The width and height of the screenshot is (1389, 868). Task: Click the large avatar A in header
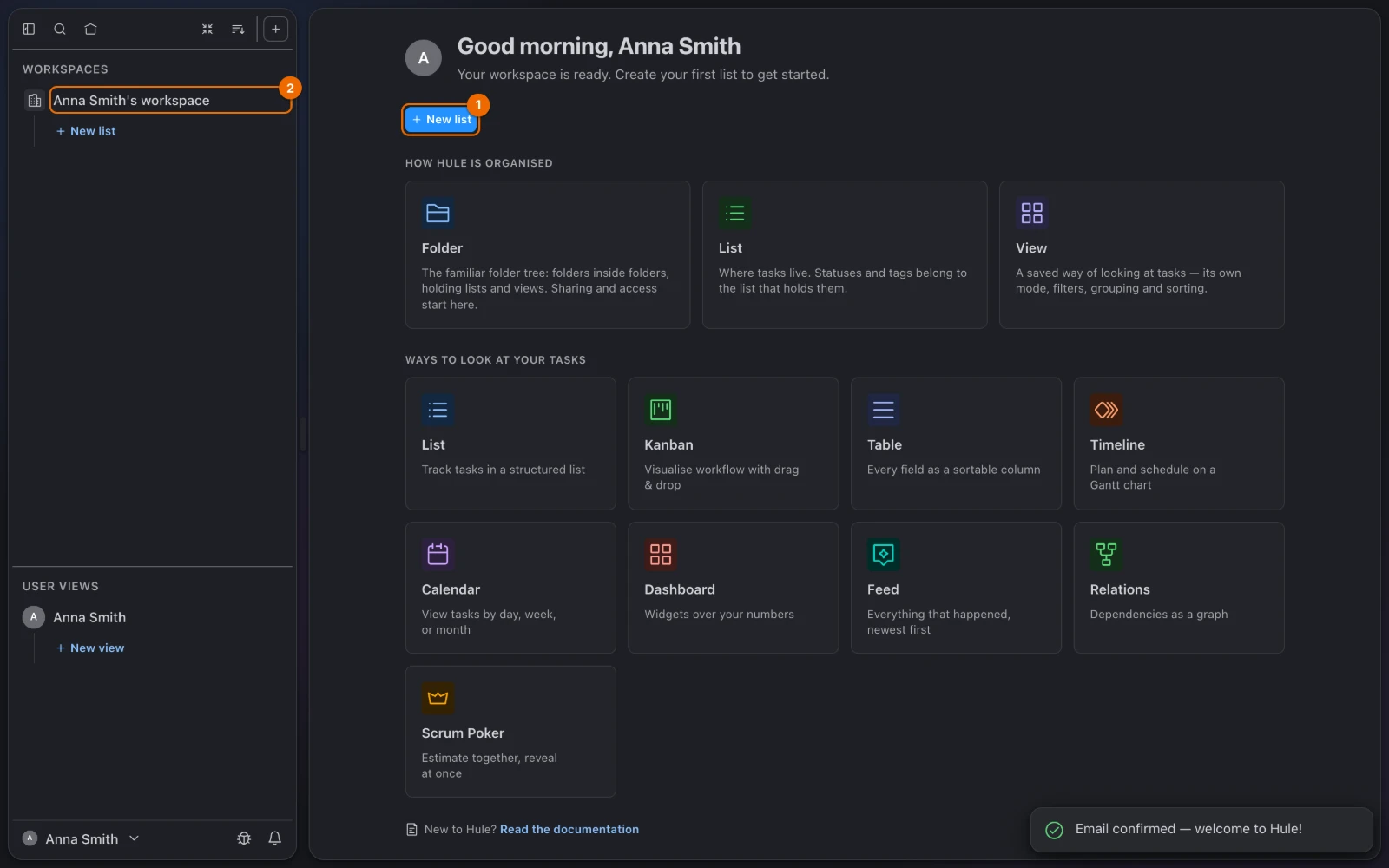(424, 58)
